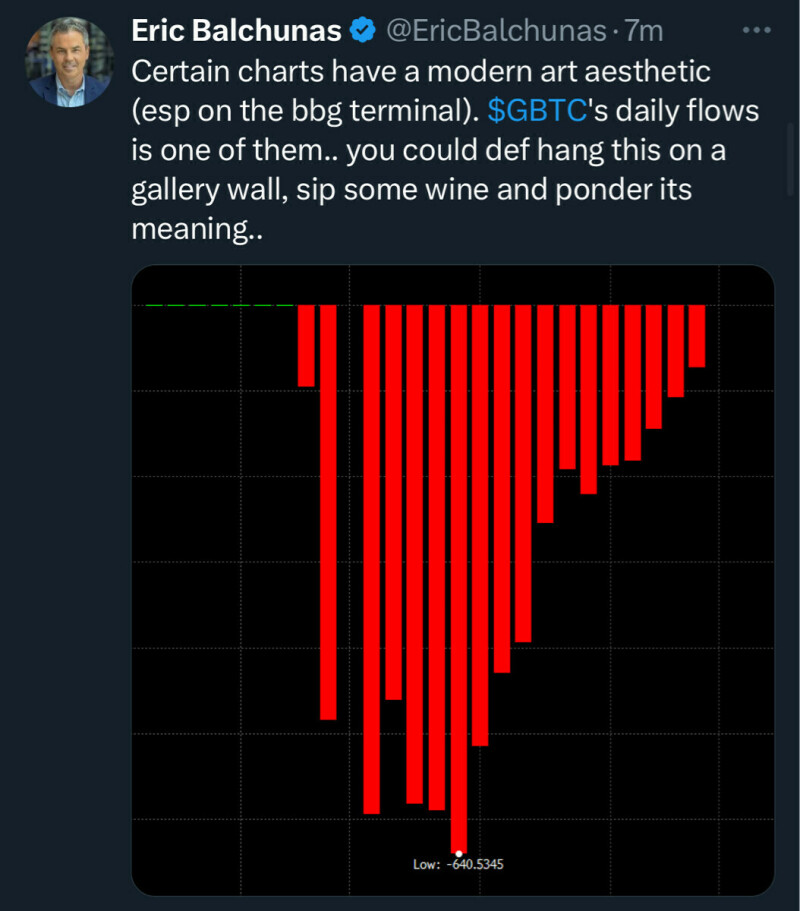Click the Low: -640.5345 label
The width and height of the screenshot is (800, 911).
458,864
